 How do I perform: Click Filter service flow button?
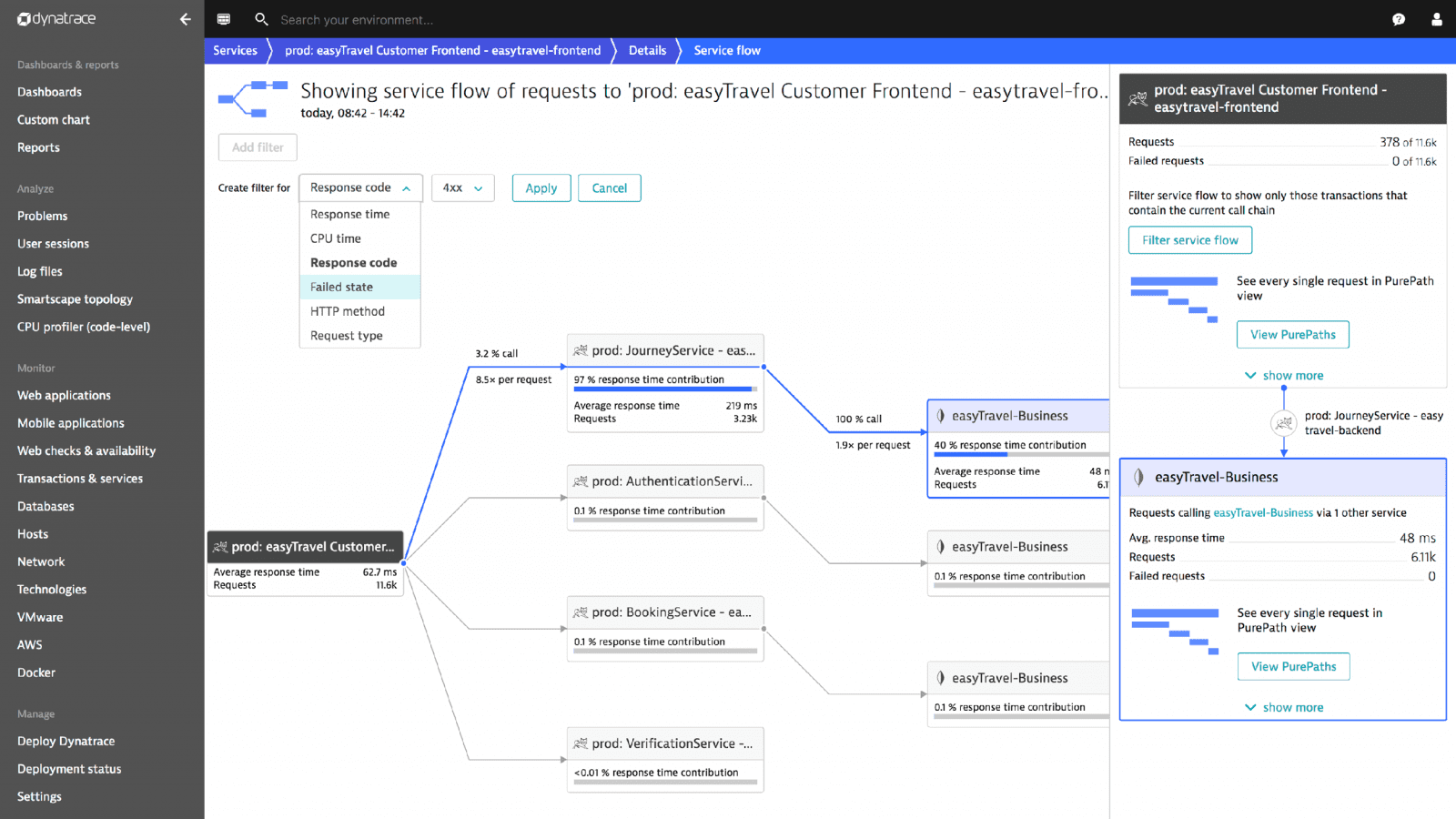[x=1190, y=240]
